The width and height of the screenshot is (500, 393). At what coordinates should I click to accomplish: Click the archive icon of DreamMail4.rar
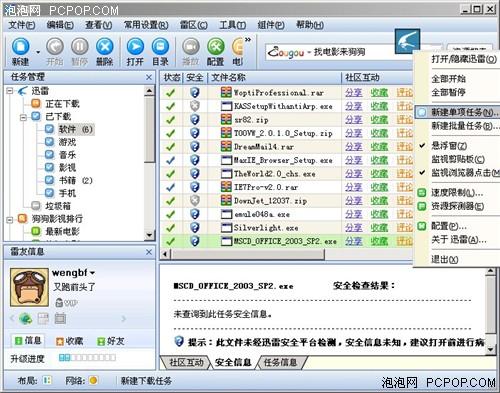[226, 146]
